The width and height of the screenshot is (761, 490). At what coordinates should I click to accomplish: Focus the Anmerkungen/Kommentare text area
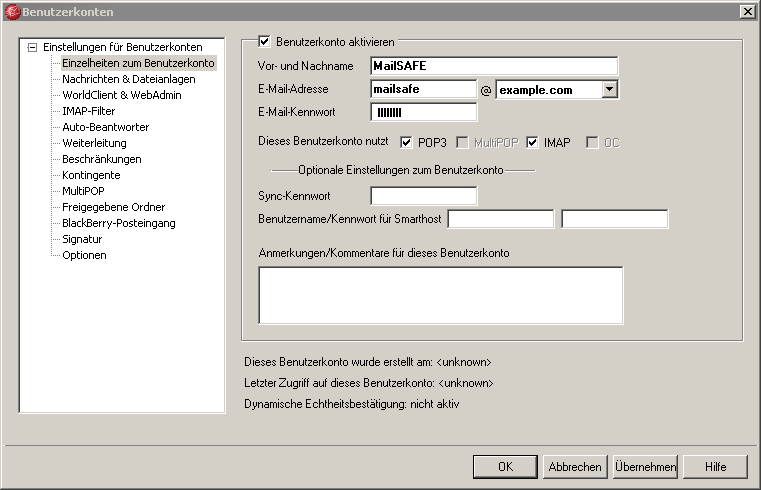tap(440, 295)
